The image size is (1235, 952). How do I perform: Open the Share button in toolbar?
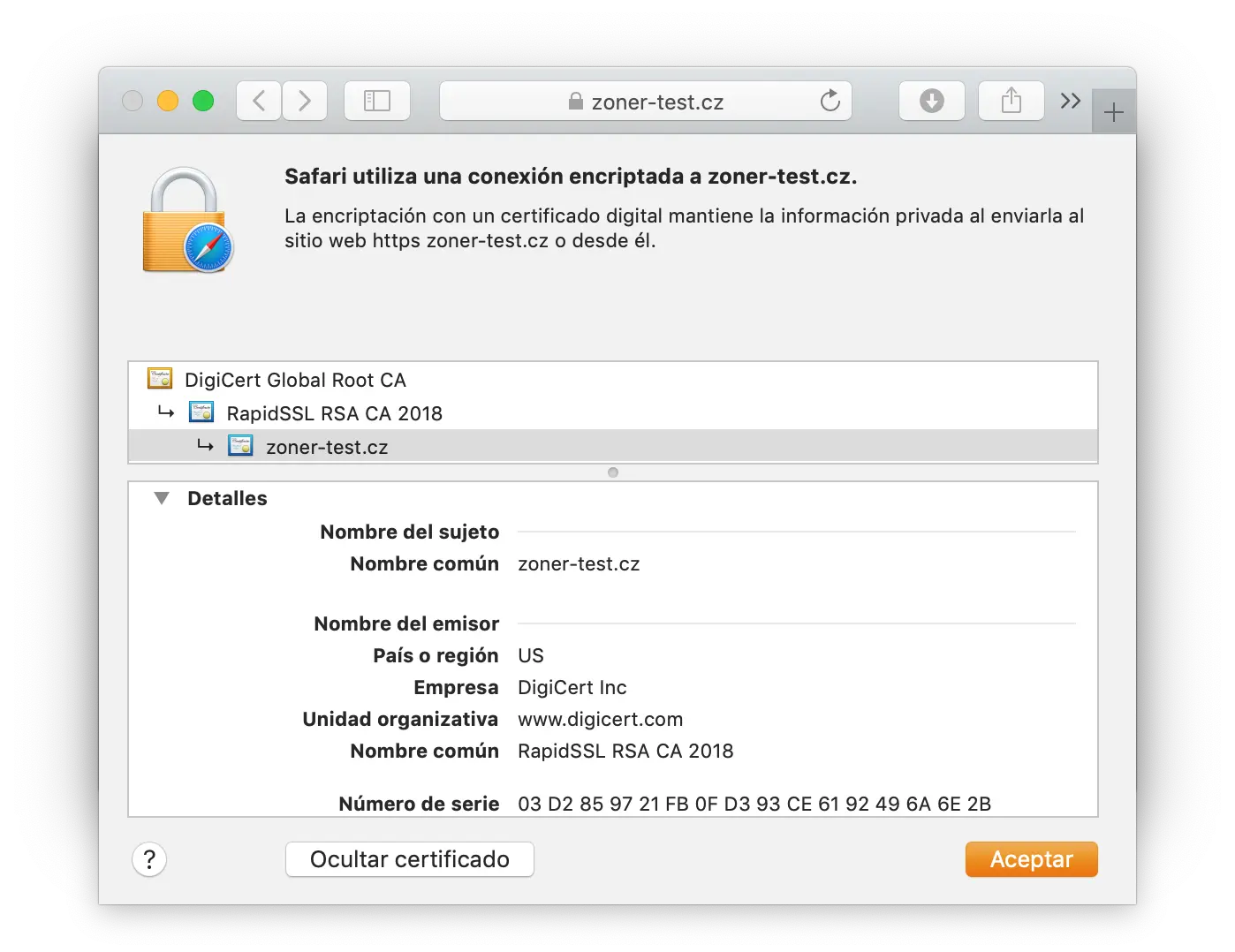point(1011,101)
